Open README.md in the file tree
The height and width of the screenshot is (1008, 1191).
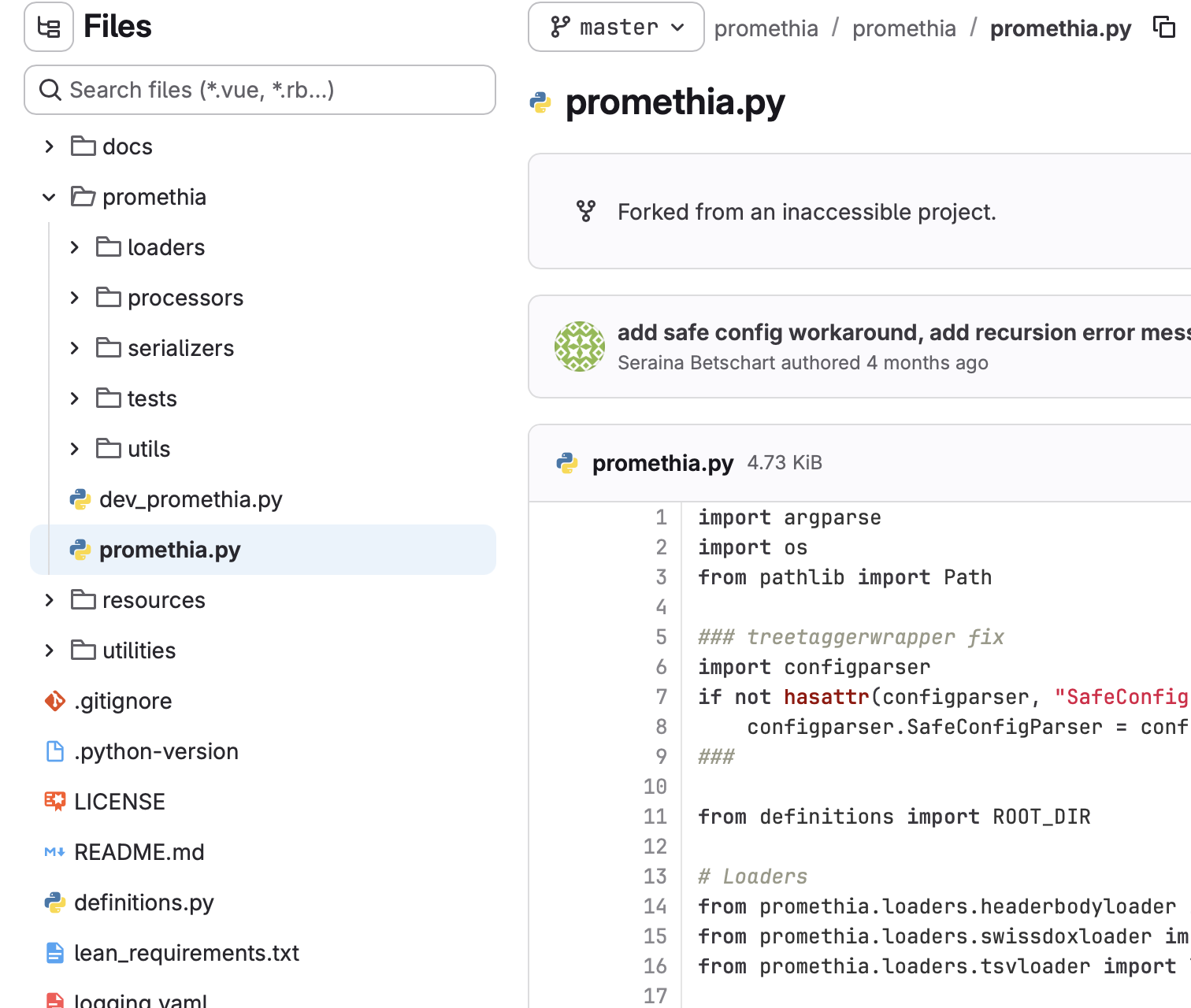click(x=139, y=852)
